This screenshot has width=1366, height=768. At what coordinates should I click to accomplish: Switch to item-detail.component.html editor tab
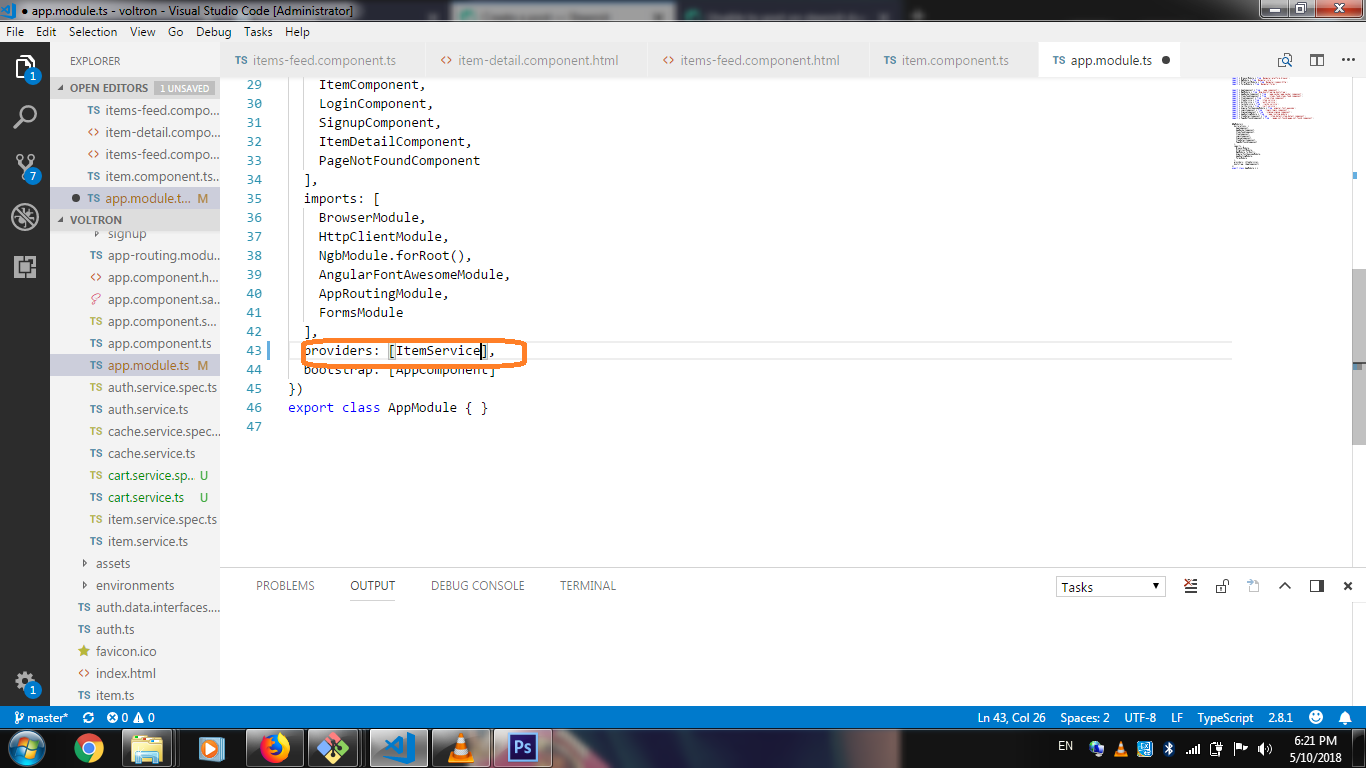tap(537, 60)
